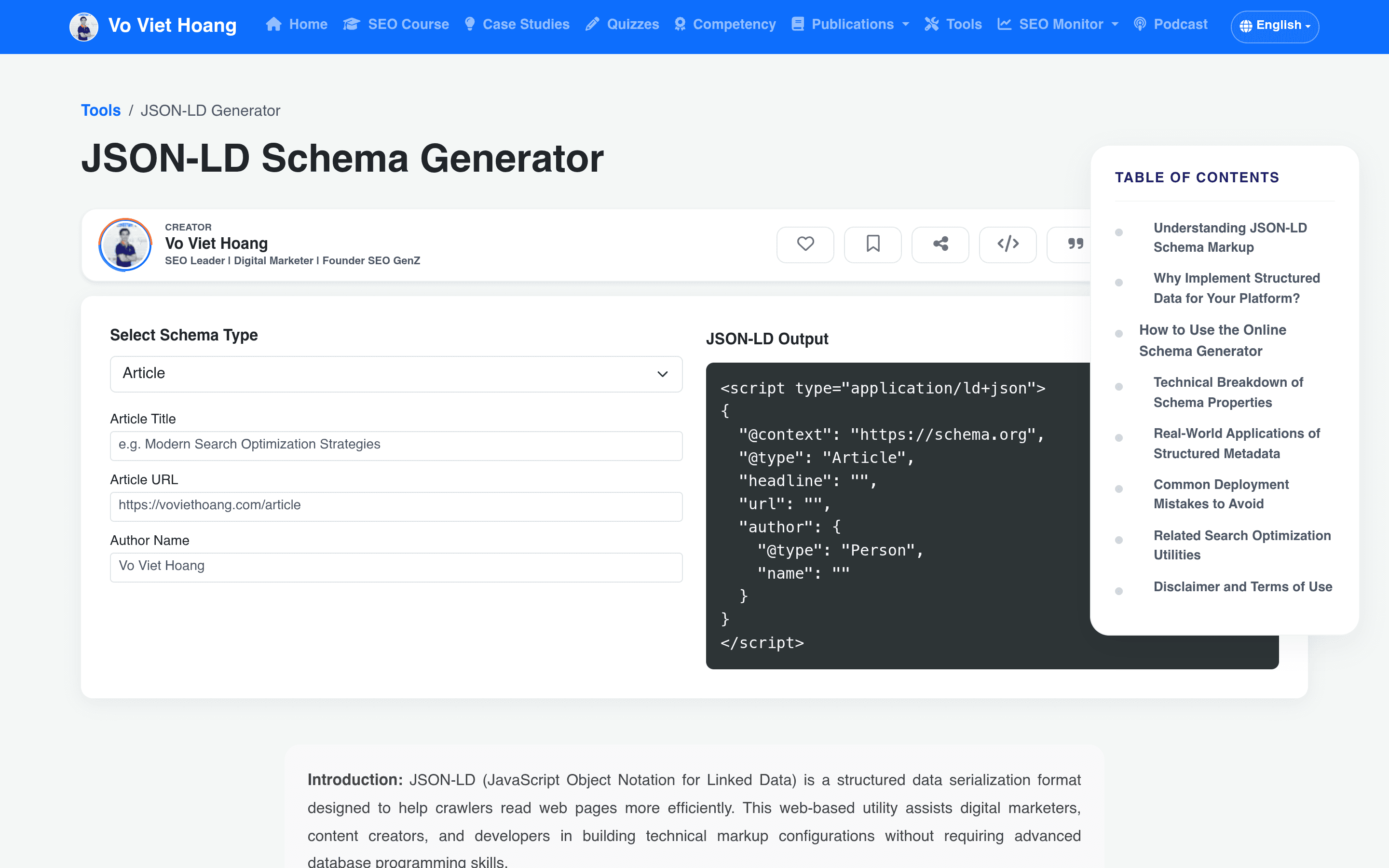The height and width of the screenshot is (868, 1389).
Task: Open embed code with the </> icon
Action: pos(1008,244)
